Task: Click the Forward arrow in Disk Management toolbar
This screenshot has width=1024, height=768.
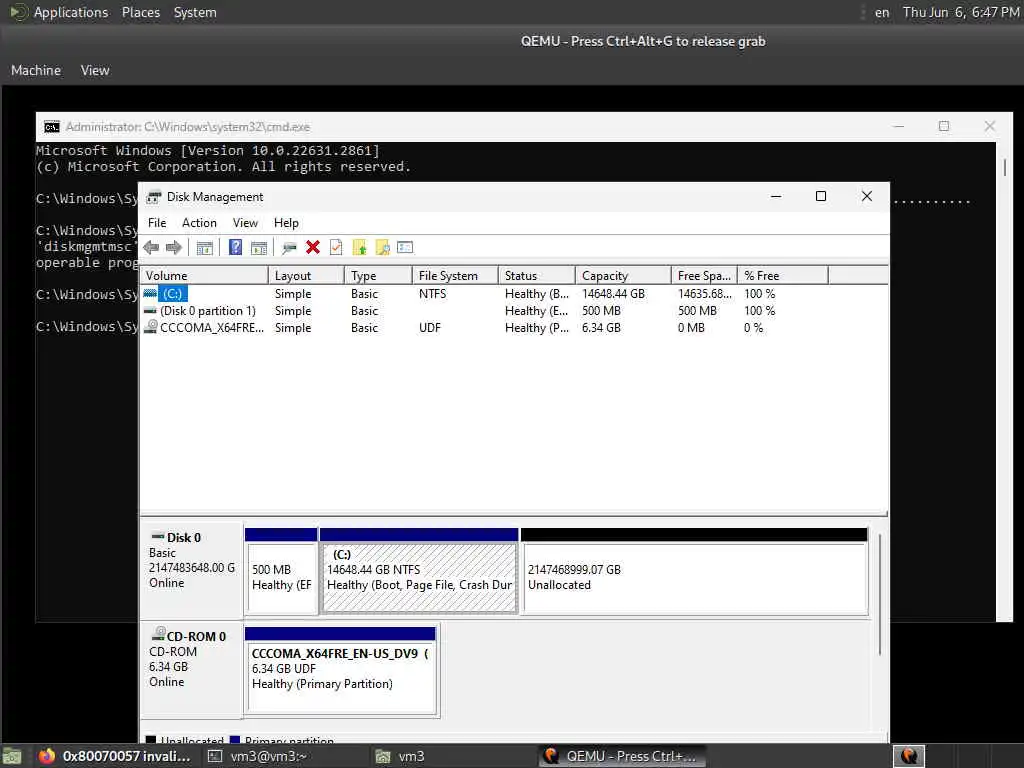Action: coord(174,248)
